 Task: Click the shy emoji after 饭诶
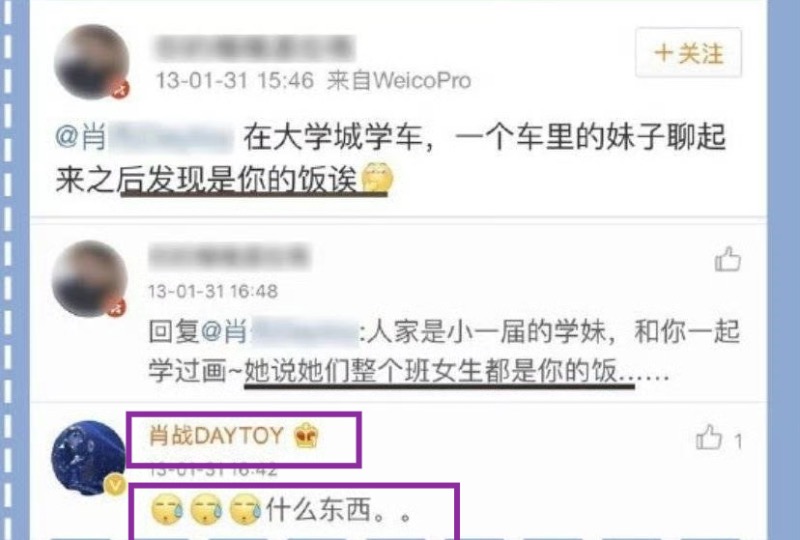coord(377,177)
